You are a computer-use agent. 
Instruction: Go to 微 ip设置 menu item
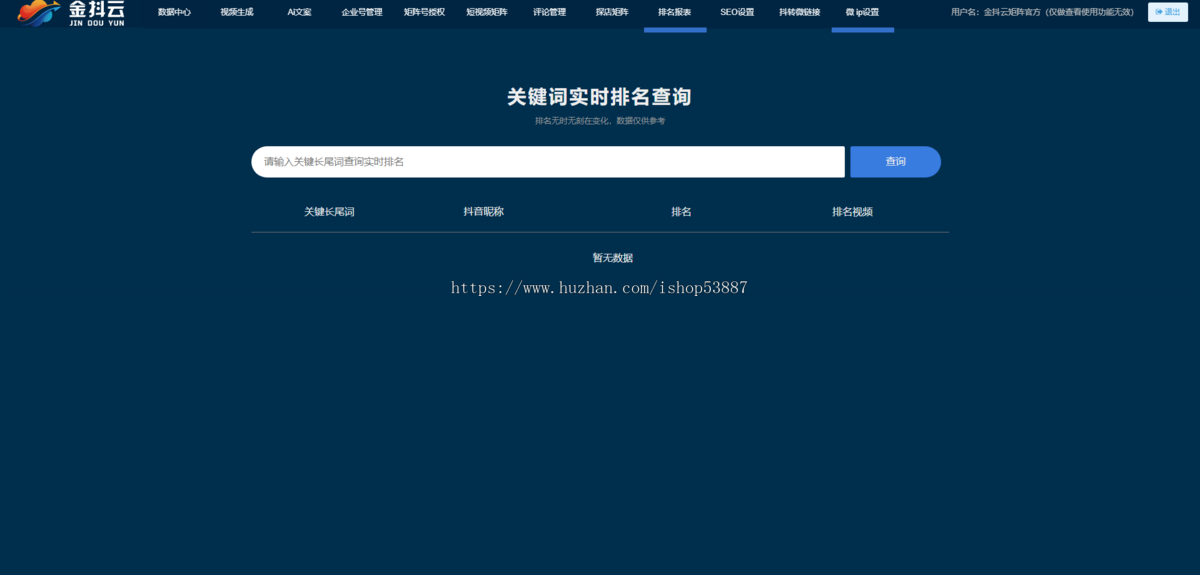[x=862, y=12]
